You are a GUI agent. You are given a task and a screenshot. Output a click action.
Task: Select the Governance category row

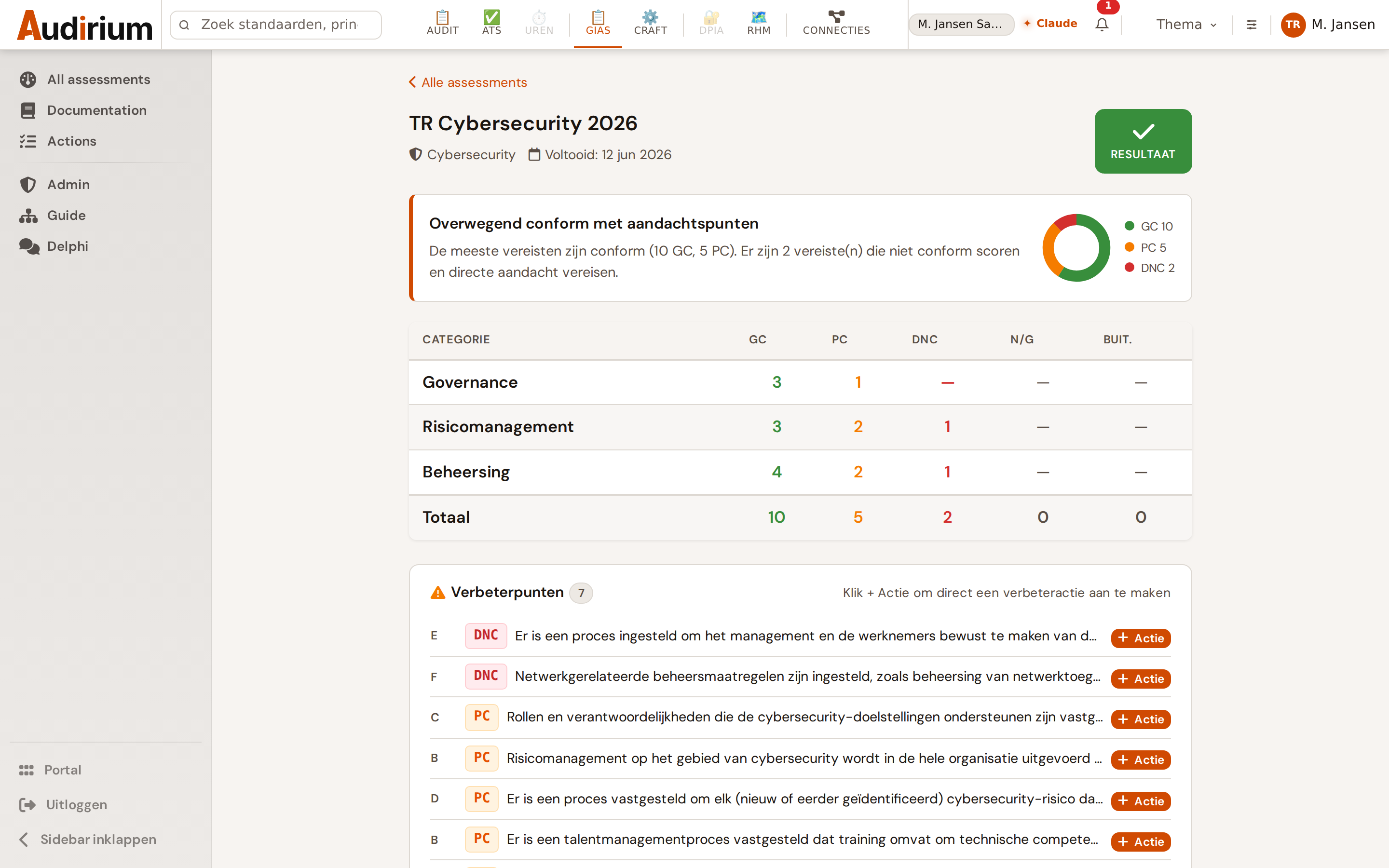pyautogui.click(x=800, y=382)
